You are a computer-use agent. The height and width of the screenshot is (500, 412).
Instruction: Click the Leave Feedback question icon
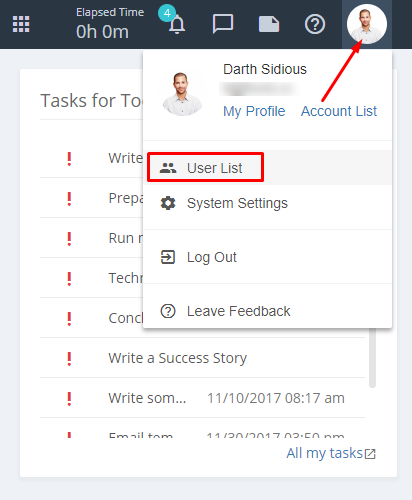168,311
